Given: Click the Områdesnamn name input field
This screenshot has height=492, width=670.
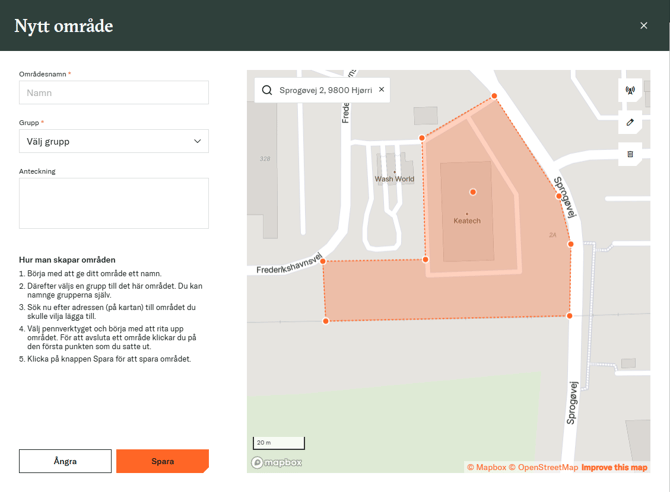Looking at the screenshot, I should (113, 92).
